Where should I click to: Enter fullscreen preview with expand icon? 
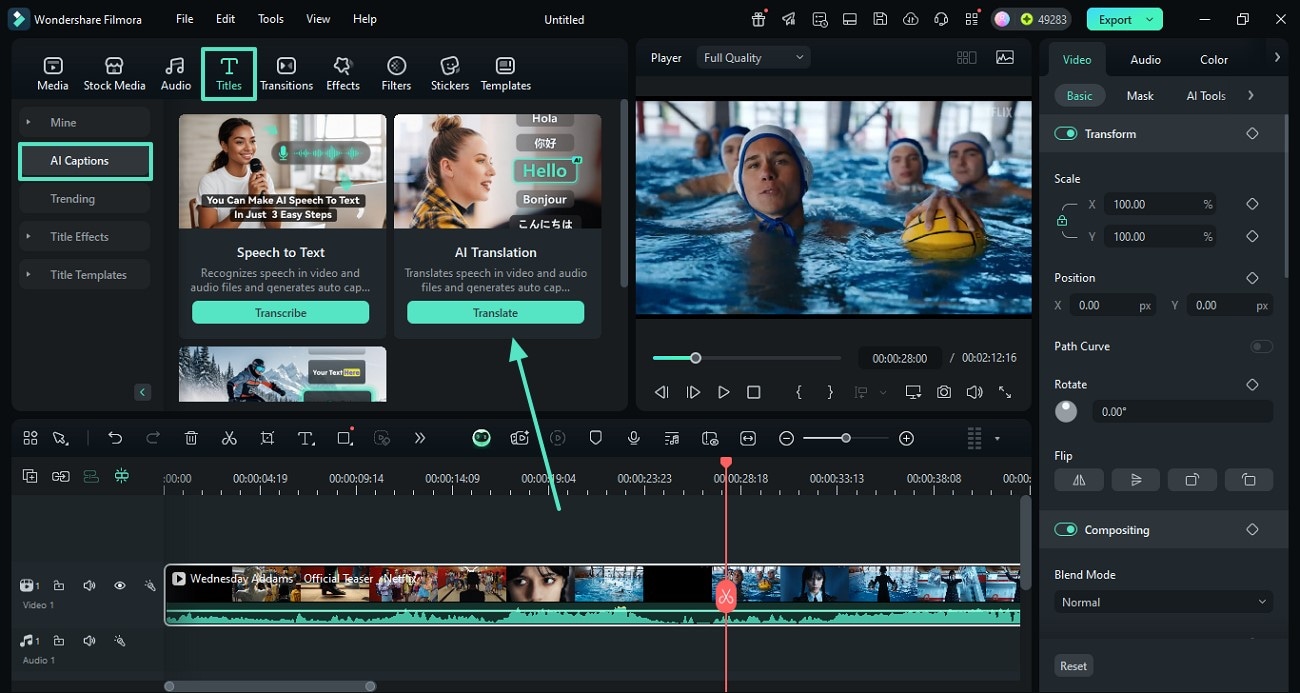coord(1005,393)
